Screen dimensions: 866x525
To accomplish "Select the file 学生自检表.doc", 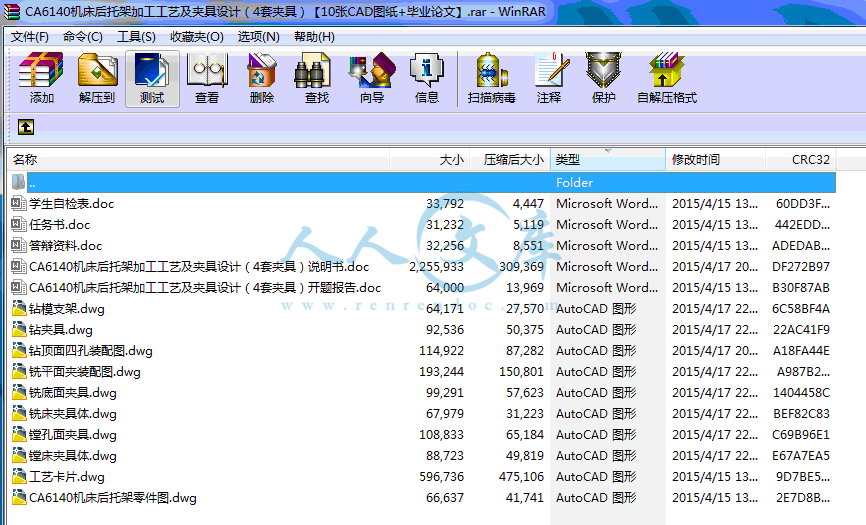I will coord(71,204).
